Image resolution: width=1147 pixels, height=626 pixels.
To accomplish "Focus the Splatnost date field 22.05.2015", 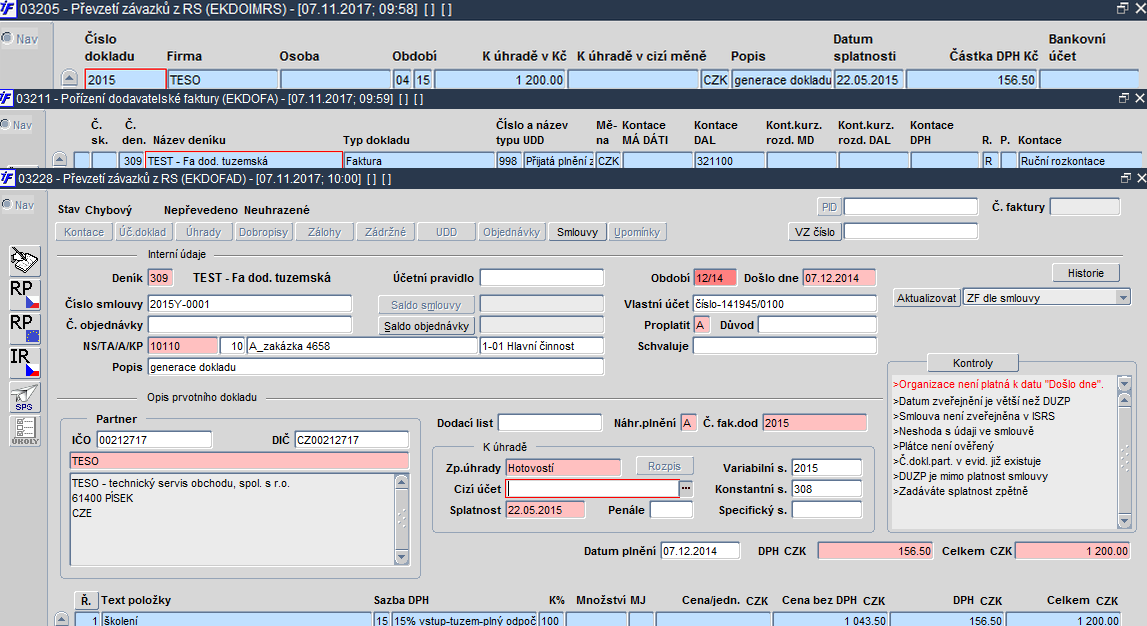I will click(x=545, y=510).
